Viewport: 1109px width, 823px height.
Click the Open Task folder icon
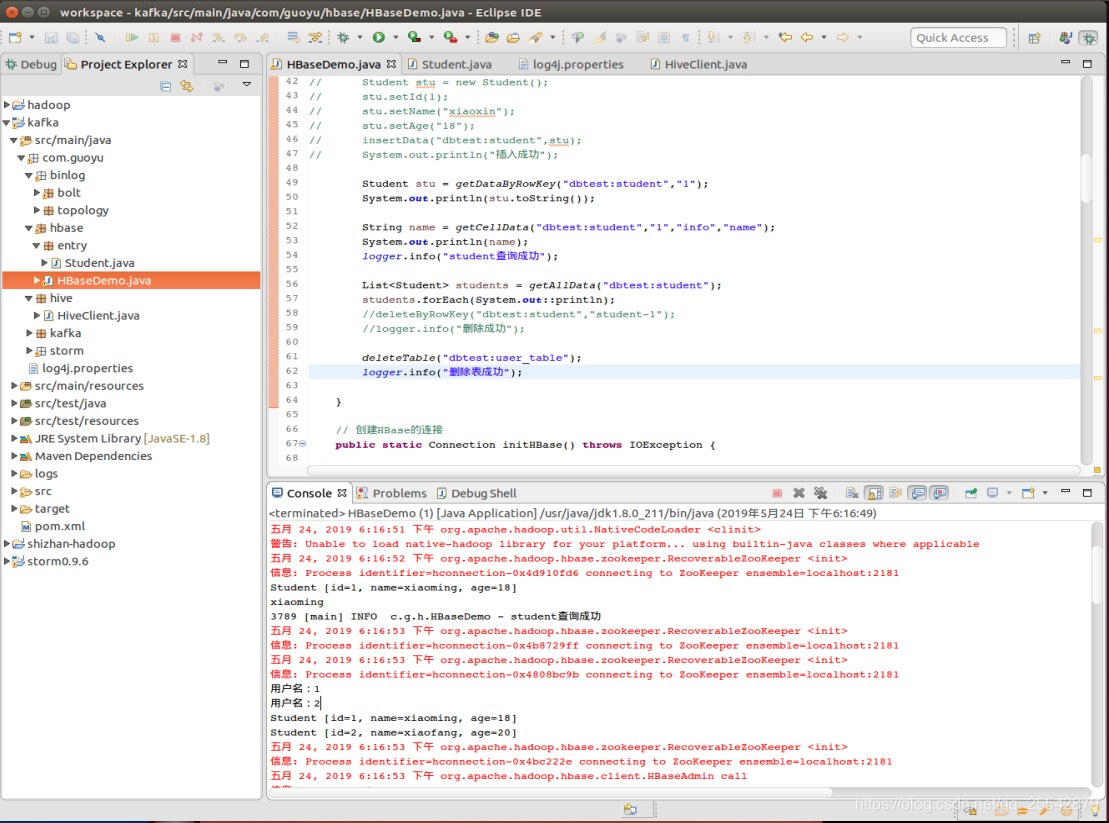tap(513, 37)
